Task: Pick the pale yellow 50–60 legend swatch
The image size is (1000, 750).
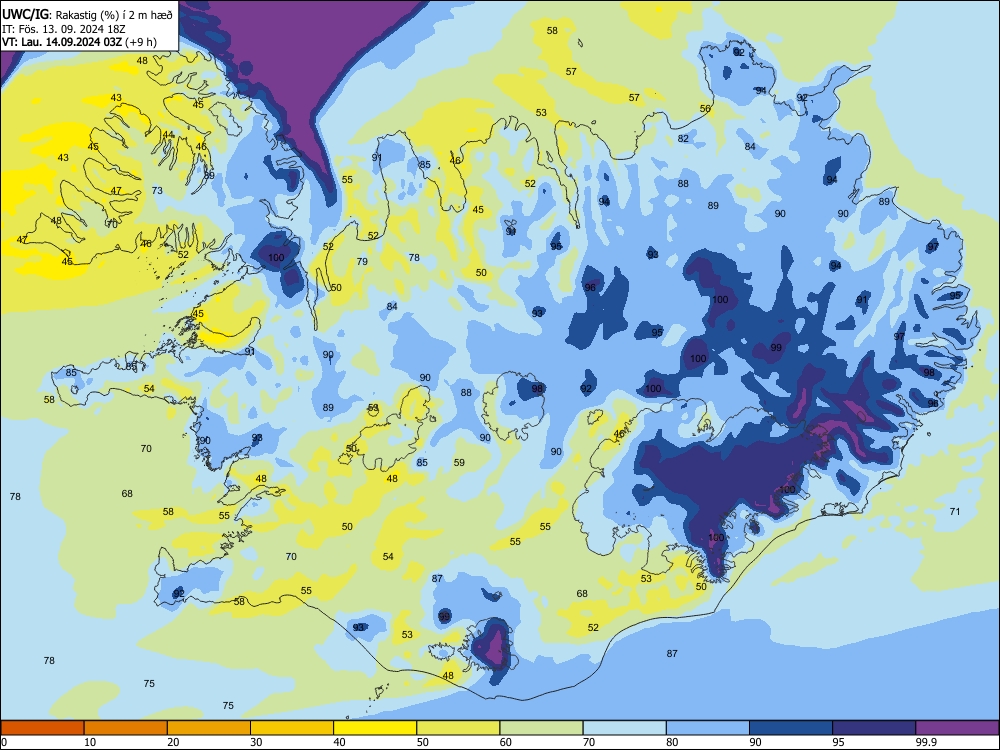Action: pos(459,728)
